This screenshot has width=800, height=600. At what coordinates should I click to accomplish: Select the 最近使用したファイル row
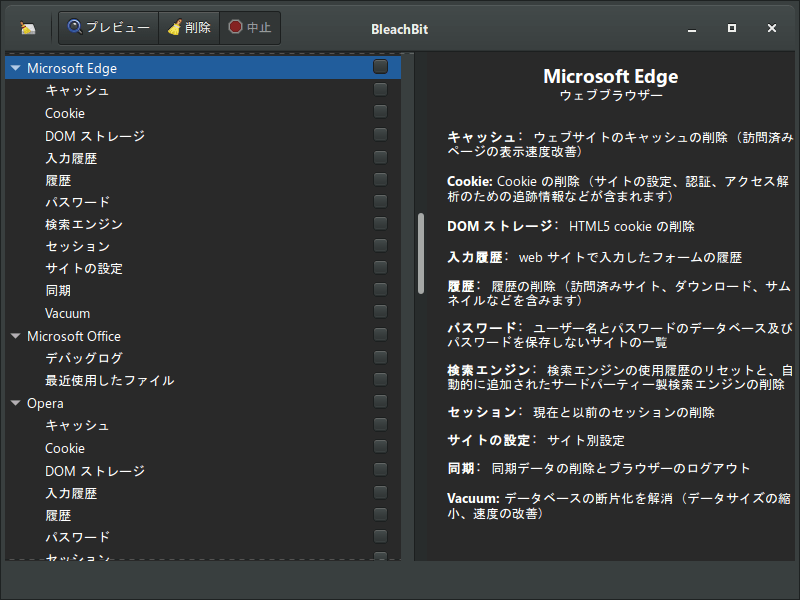(x=203, y=381)
